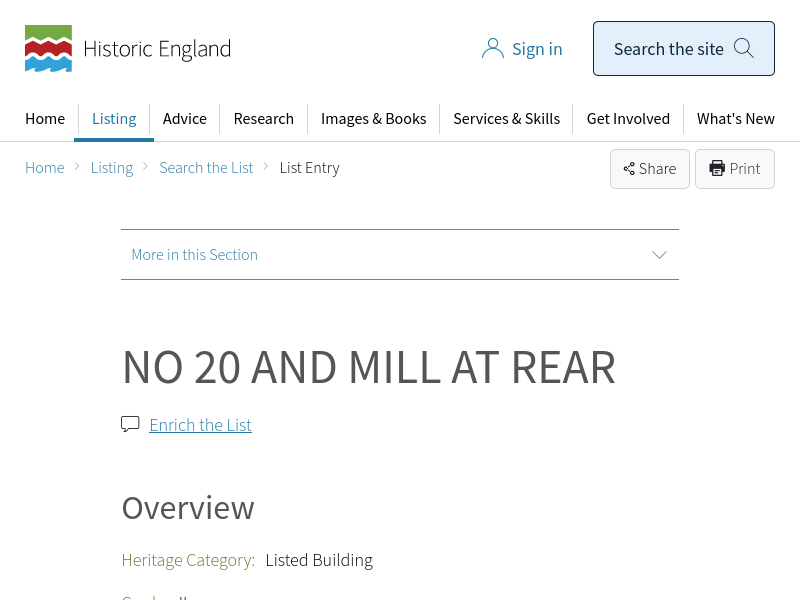Open the Get Involved menu
800x600 pixels.
(628, 118)
